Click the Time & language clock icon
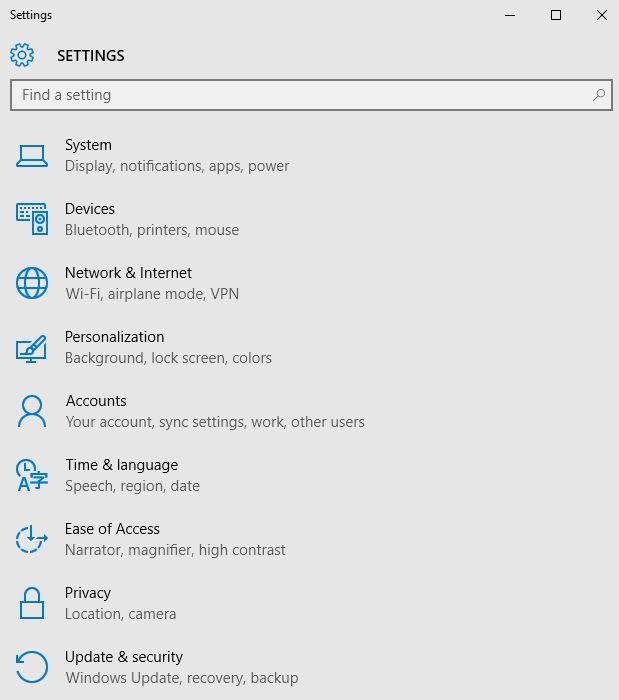 point(32,475)
